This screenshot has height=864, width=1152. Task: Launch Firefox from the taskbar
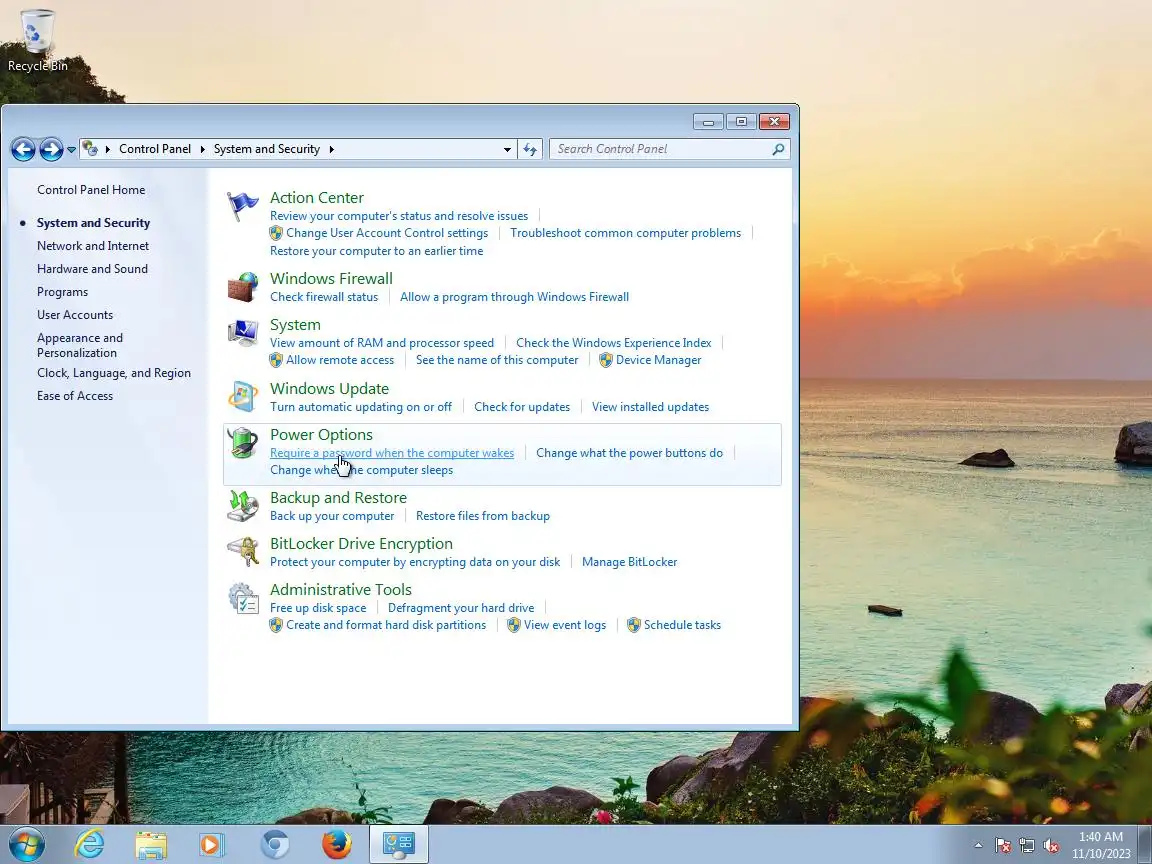coord(336,845)
